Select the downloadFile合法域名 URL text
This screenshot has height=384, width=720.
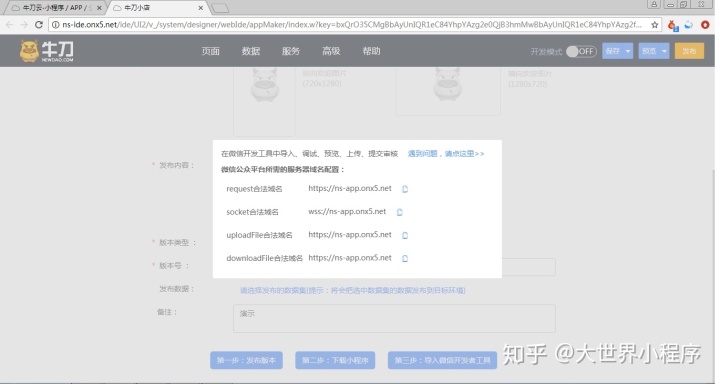pyautogui.click(x=350, y=258)
